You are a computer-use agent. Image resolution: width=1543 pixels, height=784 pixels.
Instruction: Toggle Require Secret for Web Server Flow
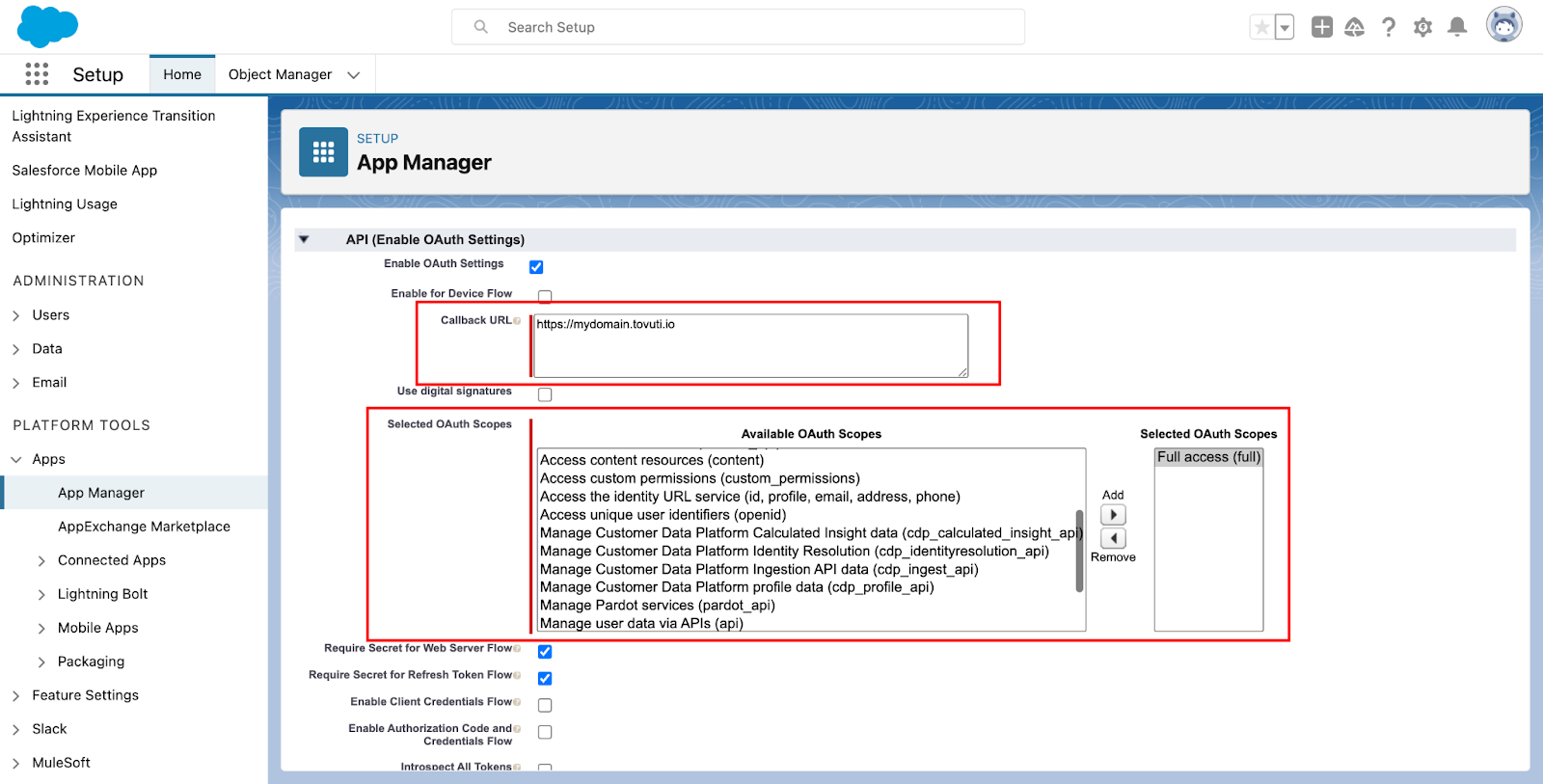(545, 652)
